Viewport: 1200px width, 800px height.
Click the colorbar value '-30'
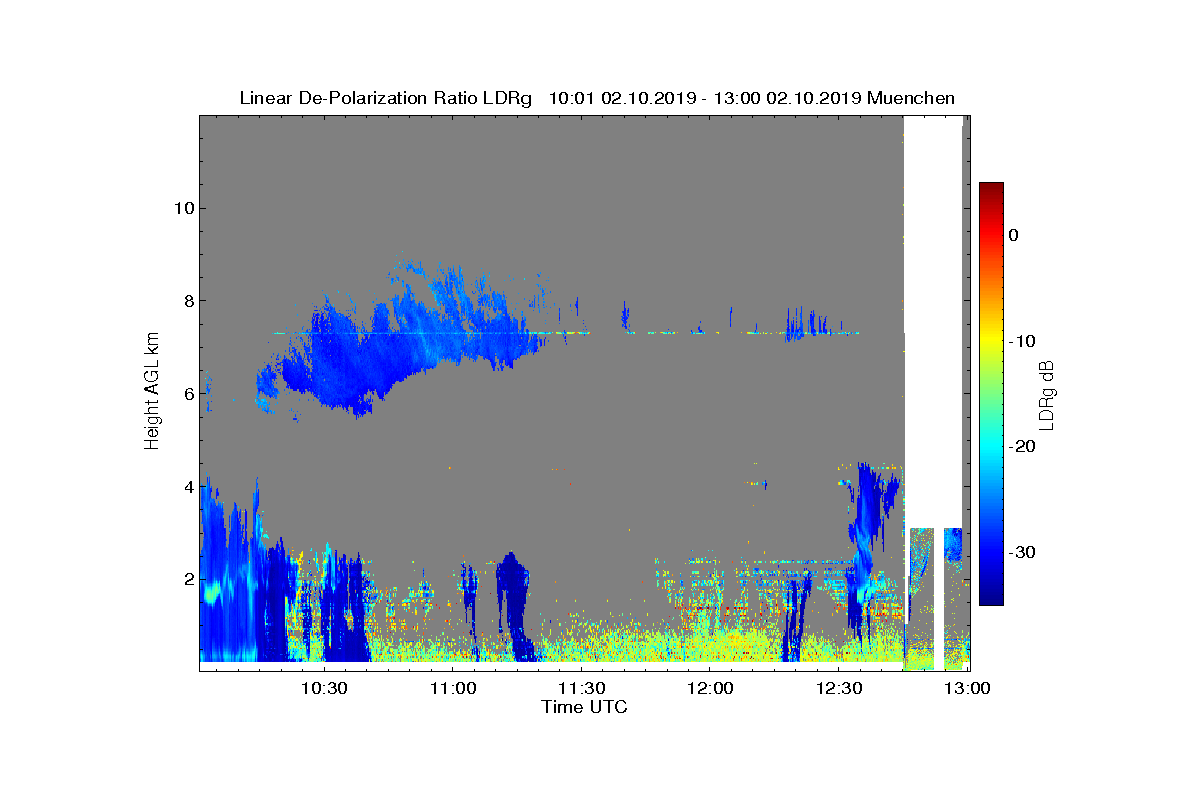click(1021, 553)
